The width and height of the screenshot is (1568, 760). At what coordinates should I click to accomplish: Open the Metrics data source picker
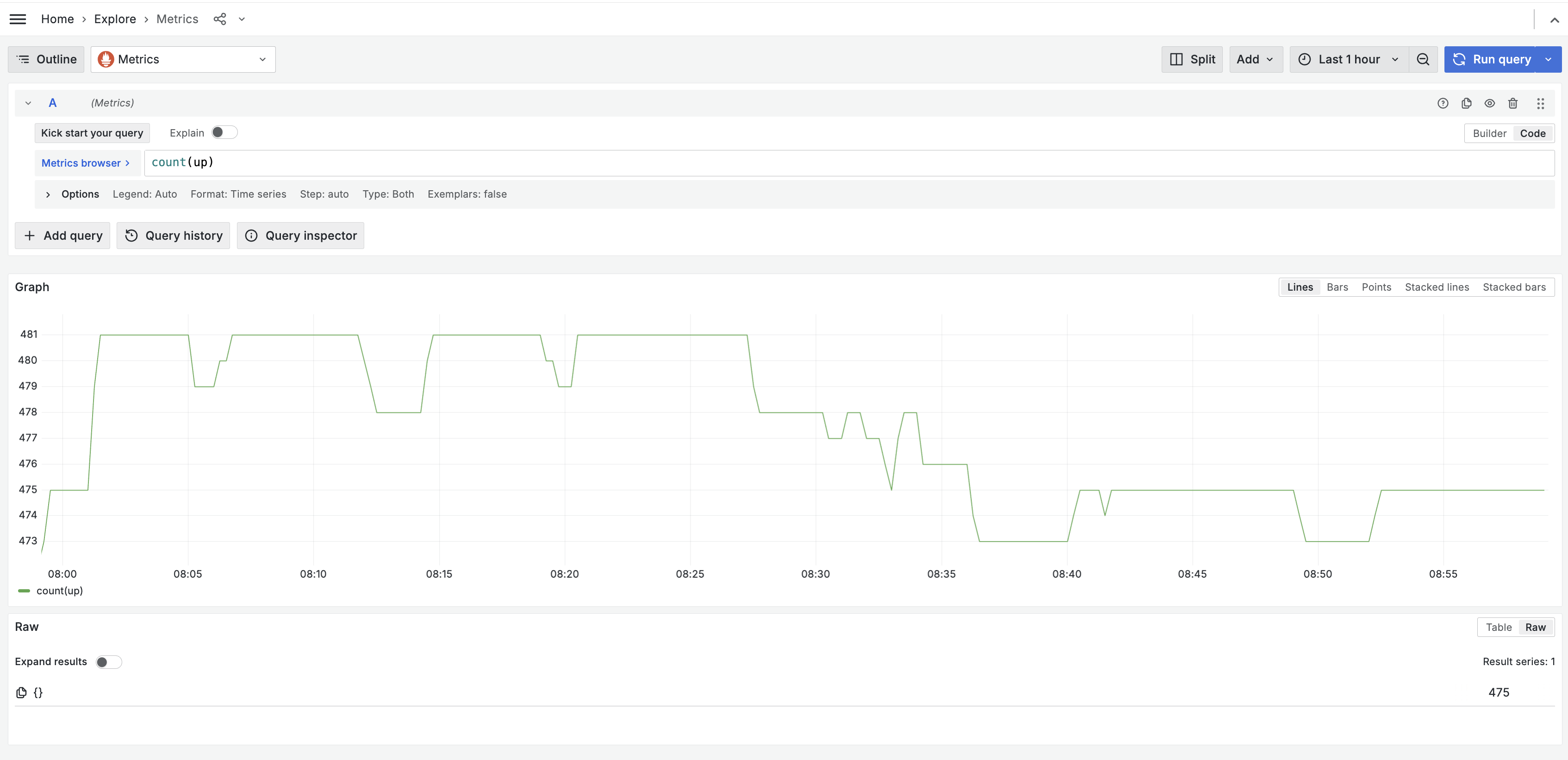183,59
